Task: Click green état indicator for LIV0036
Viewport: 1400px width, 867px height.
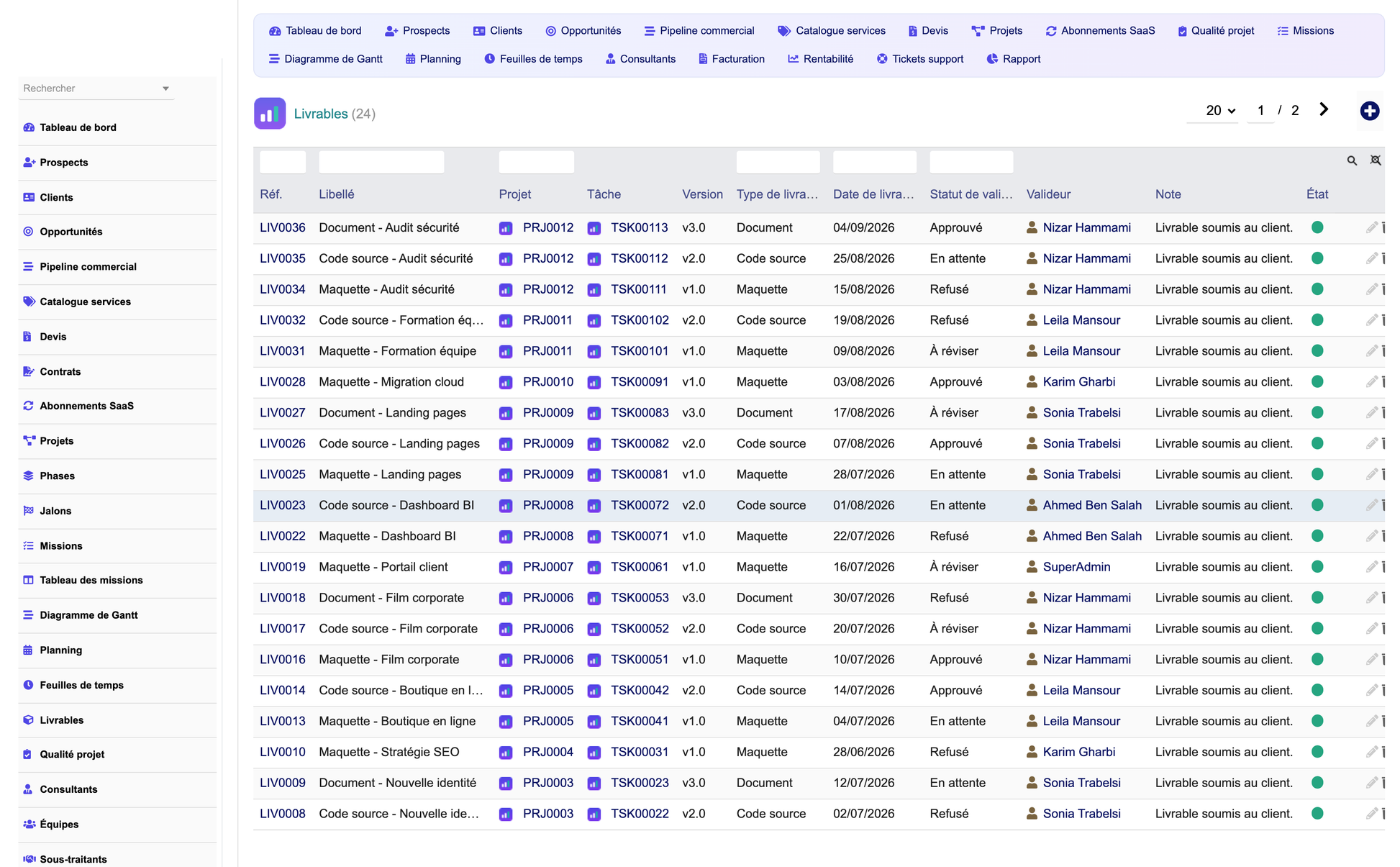Action: click(x=1317, y=227)
